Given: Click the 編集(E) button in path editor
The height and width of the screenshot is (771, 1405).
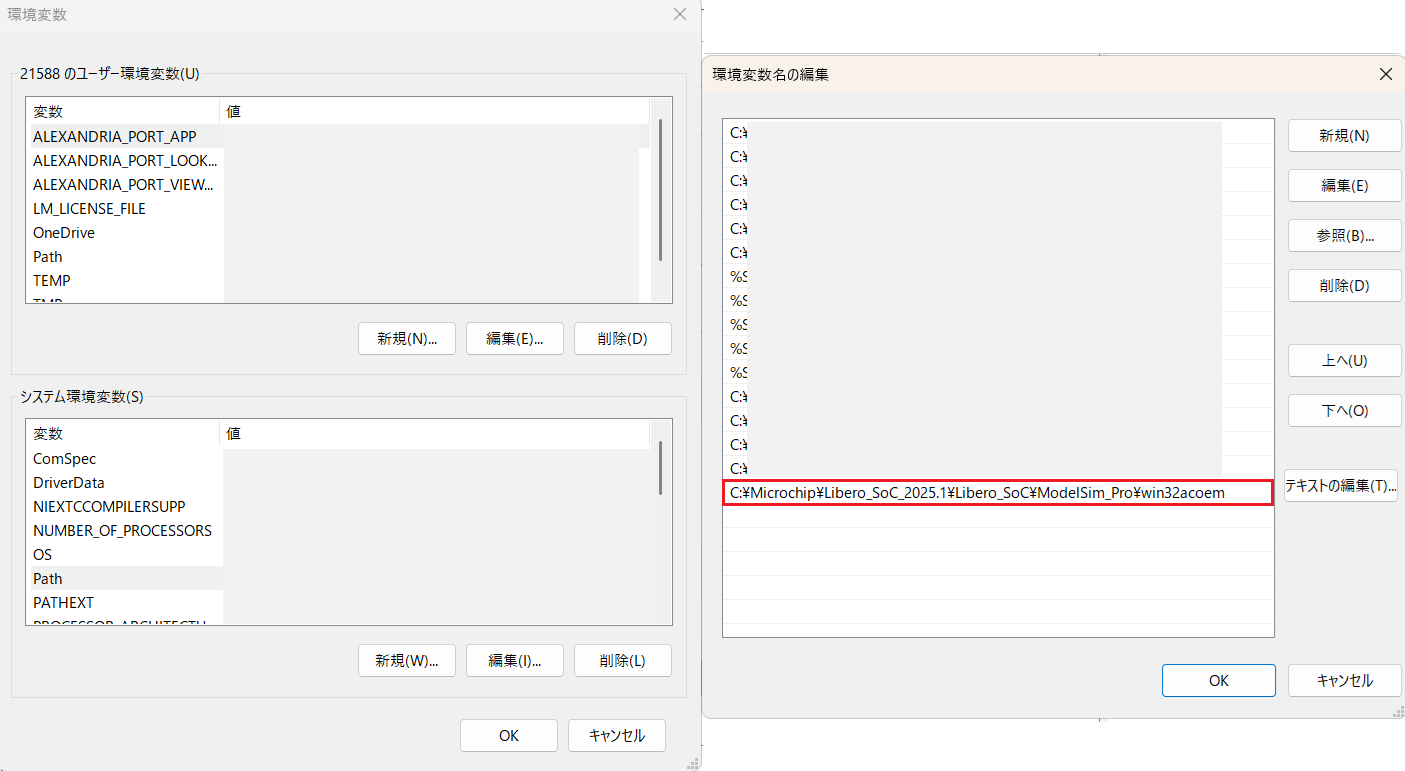Looking at the screenshot, I should 1344,185.
